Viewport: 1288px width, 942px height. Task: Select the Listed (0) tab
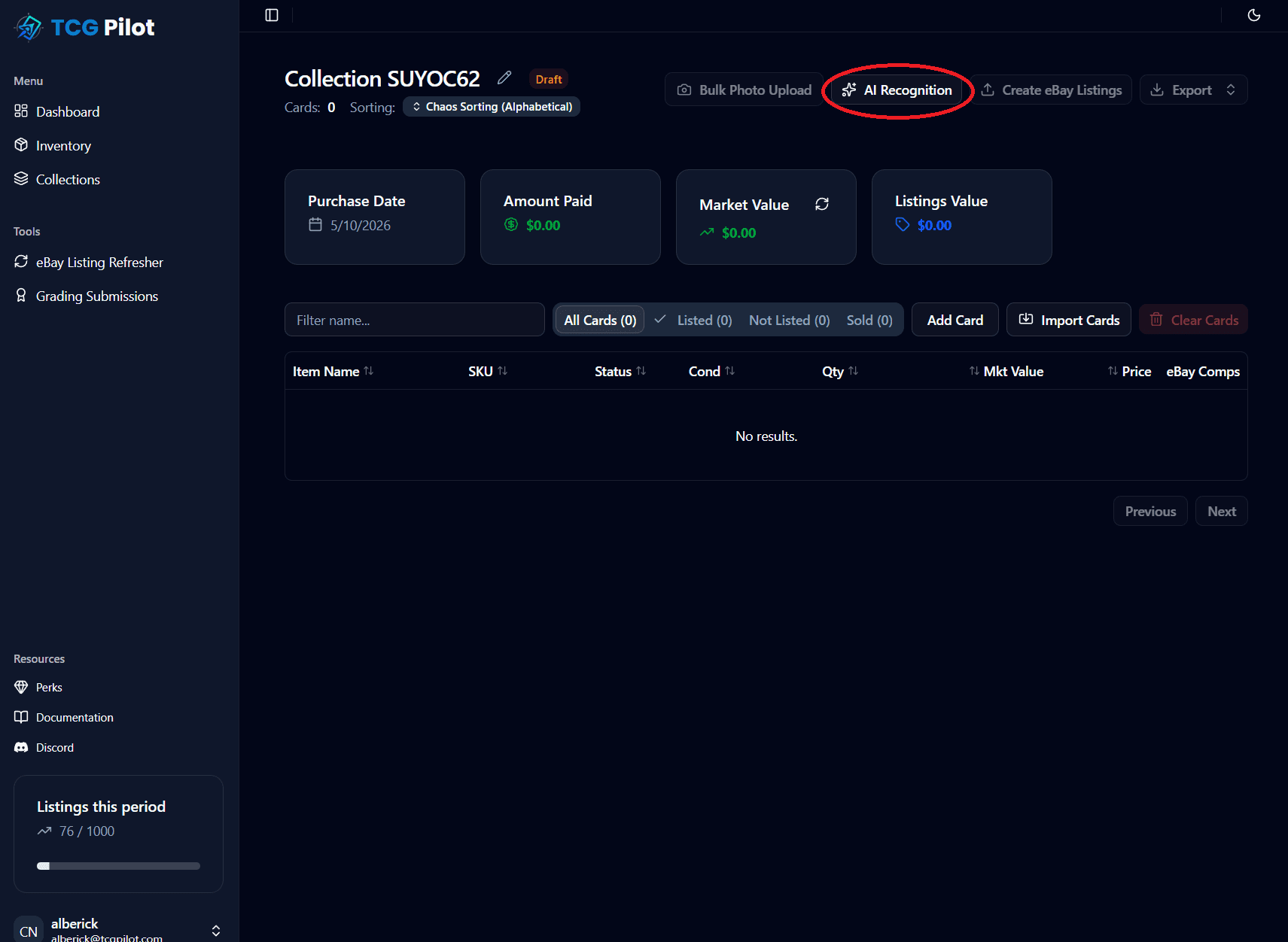pyautogui.click(x=693, y=320)
